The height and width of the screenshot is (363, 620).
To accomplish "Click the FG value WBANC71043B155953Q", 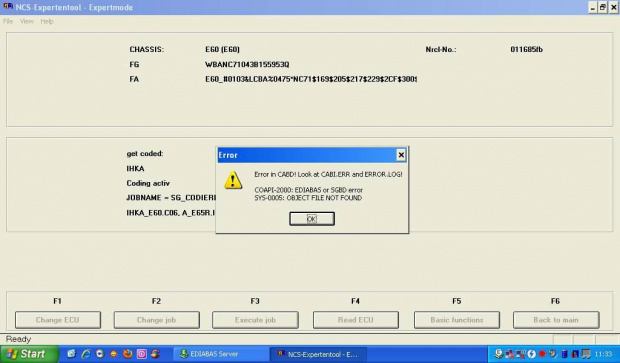I will pos(247,64).
